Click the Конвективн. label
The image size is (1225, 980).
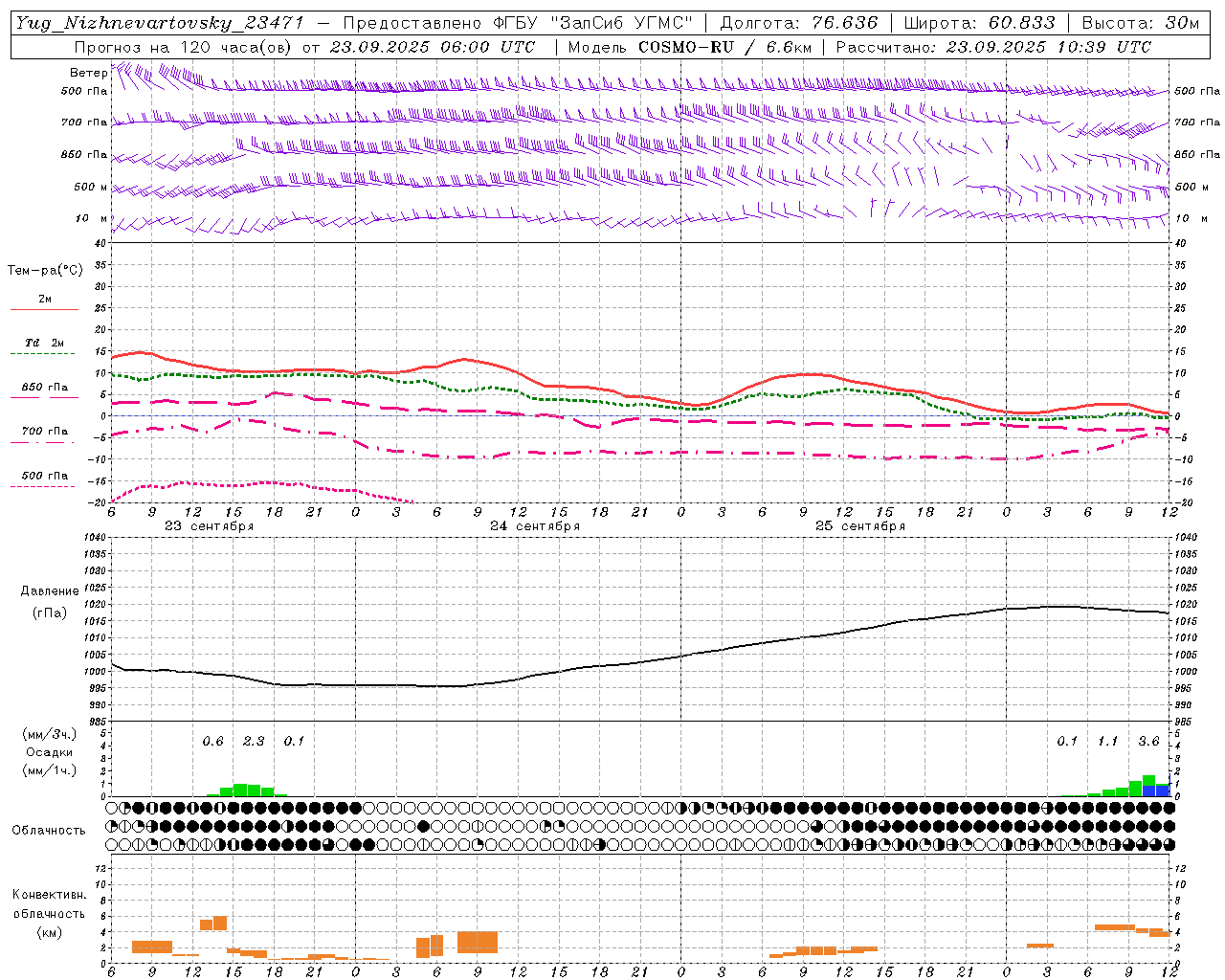(49, 895)
